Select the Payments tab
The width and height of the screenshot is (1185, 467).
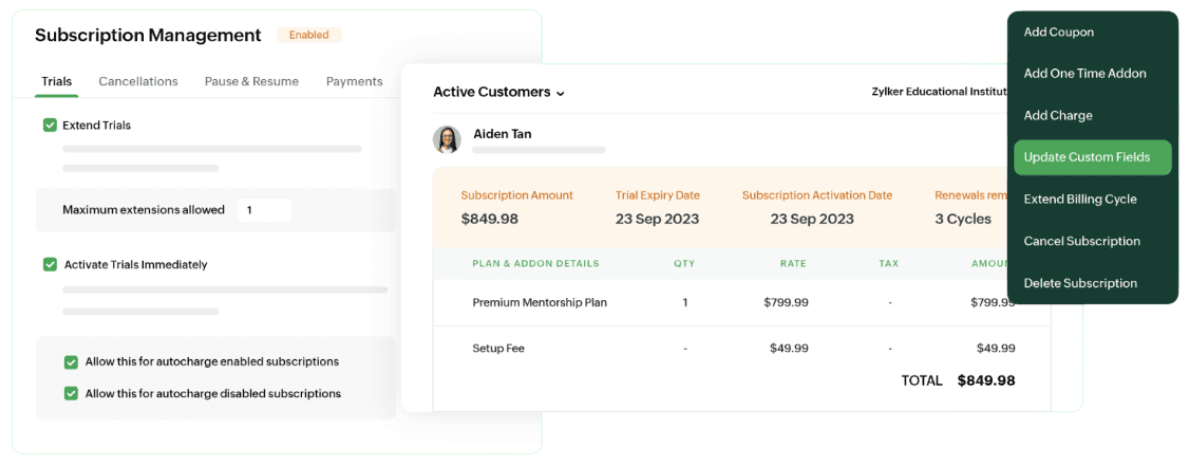pos(354,82)
